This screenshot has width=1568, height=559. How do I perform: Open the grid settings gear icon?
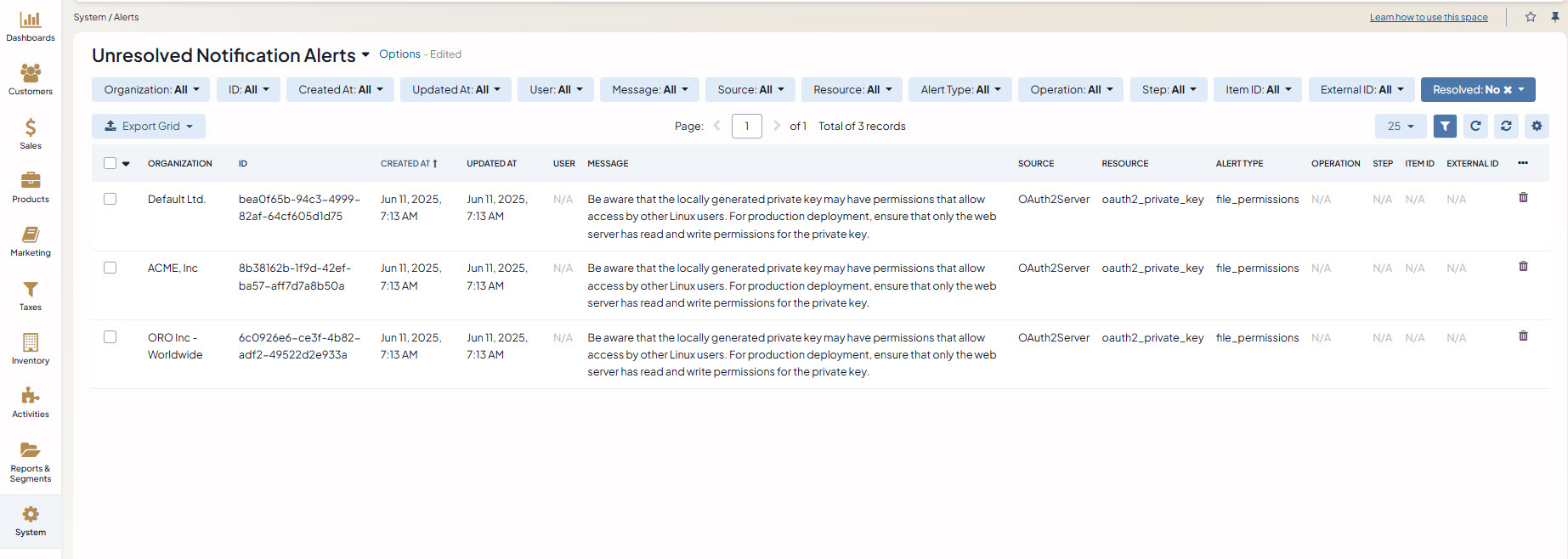click(1537, 126)
